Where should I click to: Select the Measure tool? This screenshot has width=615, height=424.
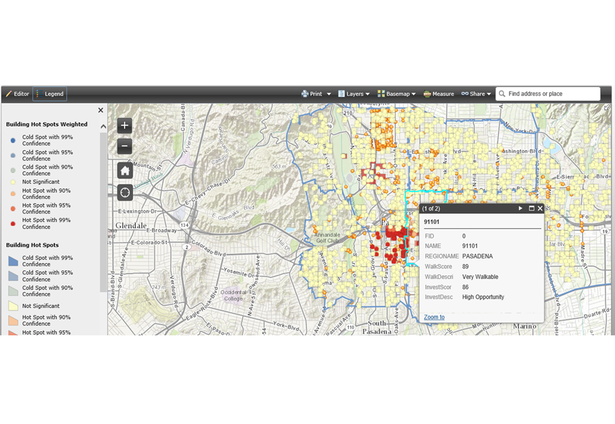click(439, 94)
